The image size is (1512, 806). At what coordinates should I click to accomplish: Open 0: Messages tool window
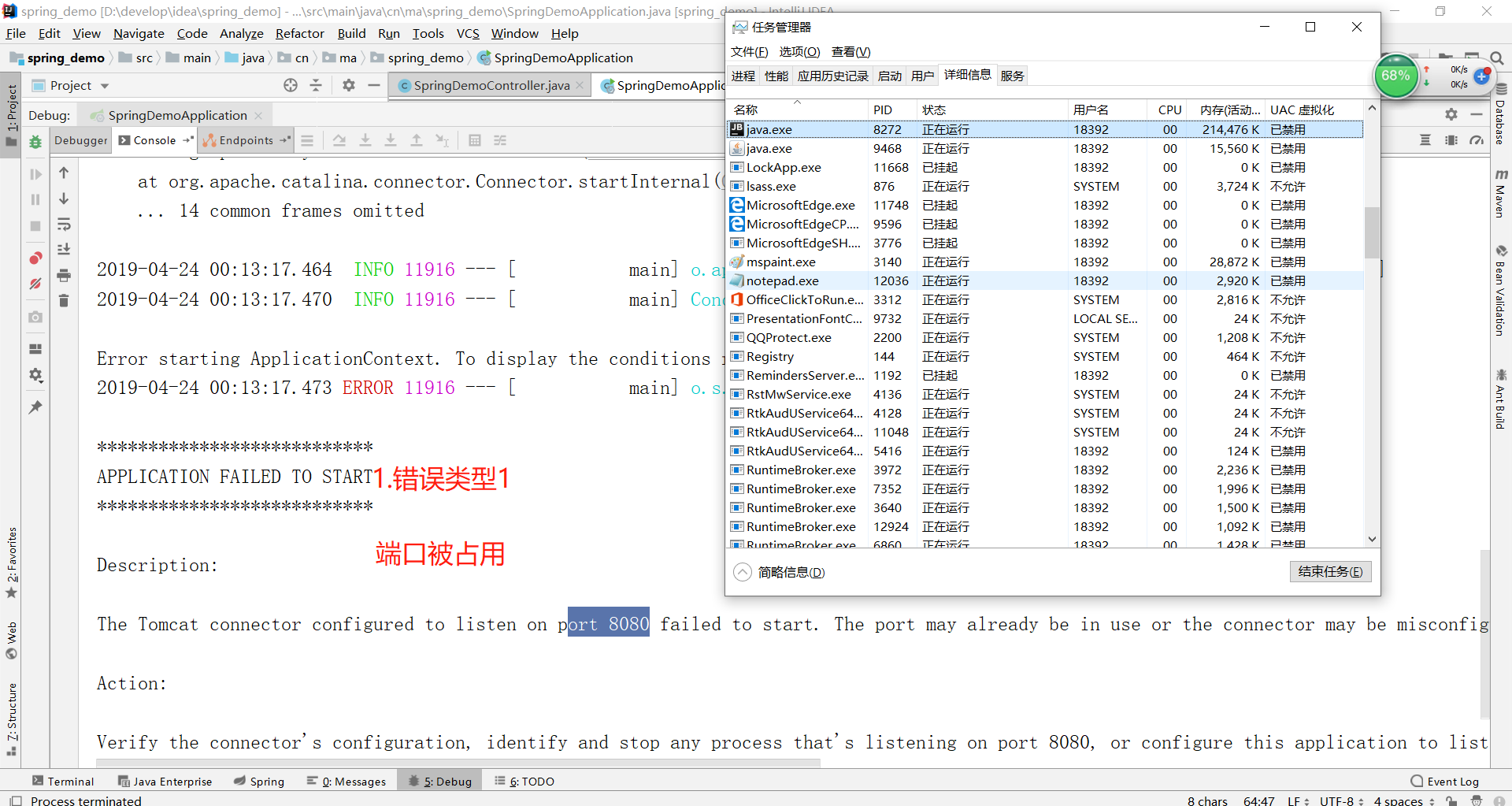click(346, 781)
